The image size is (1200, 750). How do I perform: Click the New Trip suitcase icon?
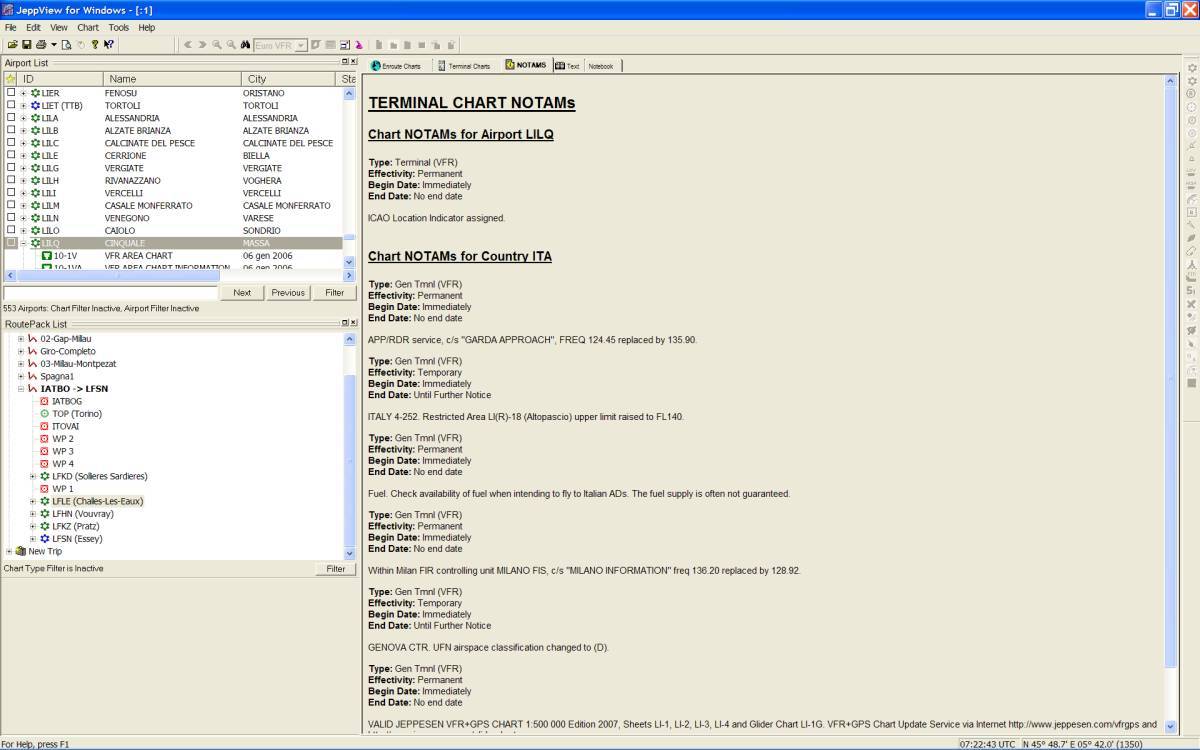pos(20,551)
